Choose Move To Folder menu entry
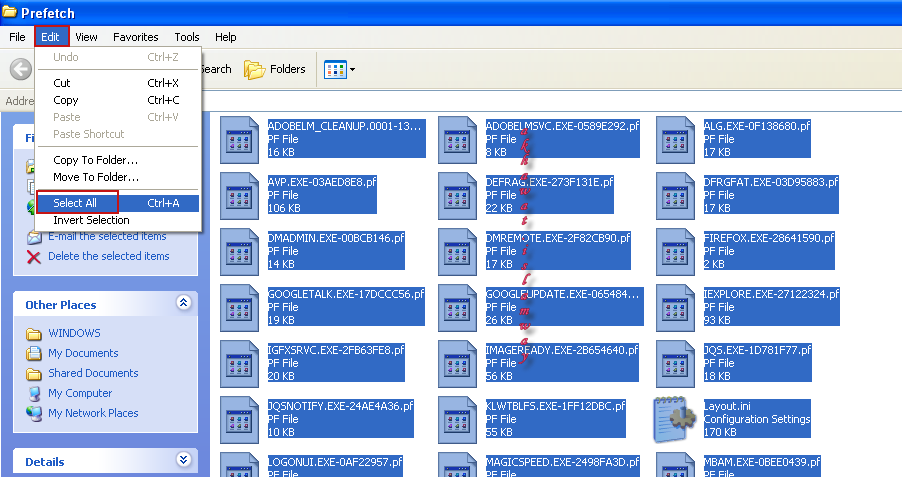This screenshot has width=902, height=477. click(118, 177)
